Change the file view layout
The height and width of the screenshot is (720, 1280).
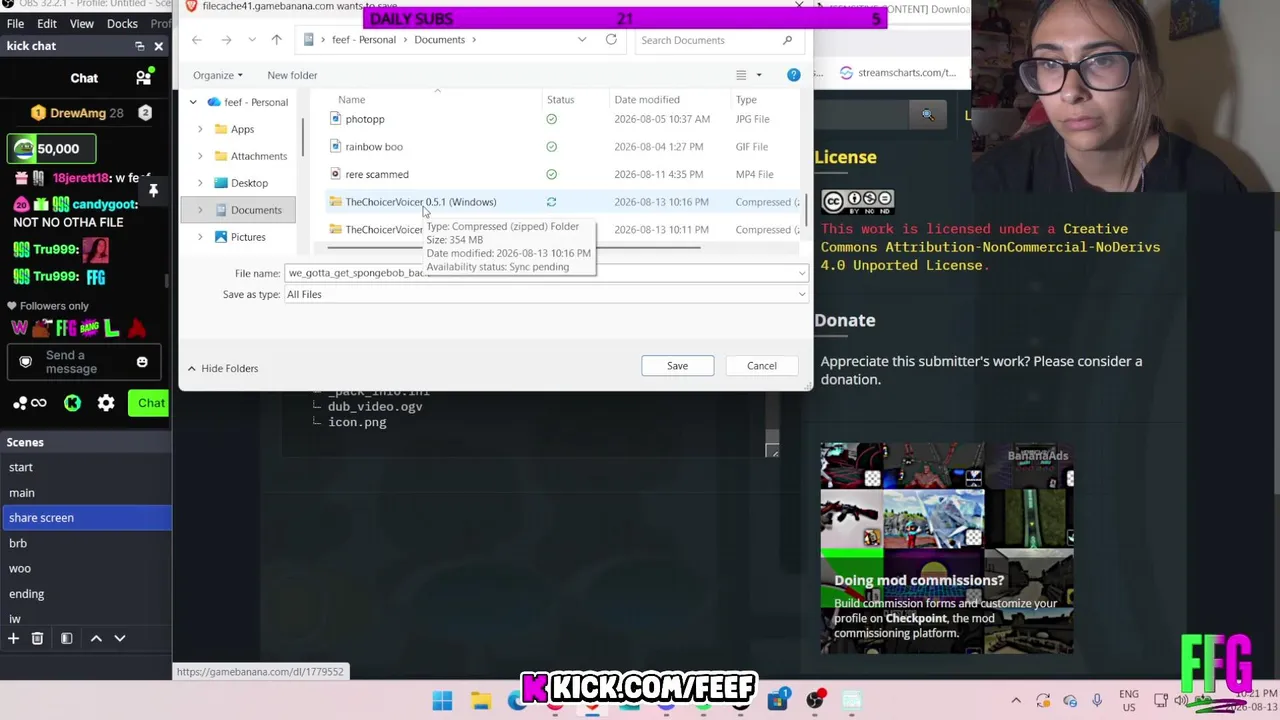tap(741, 75)
